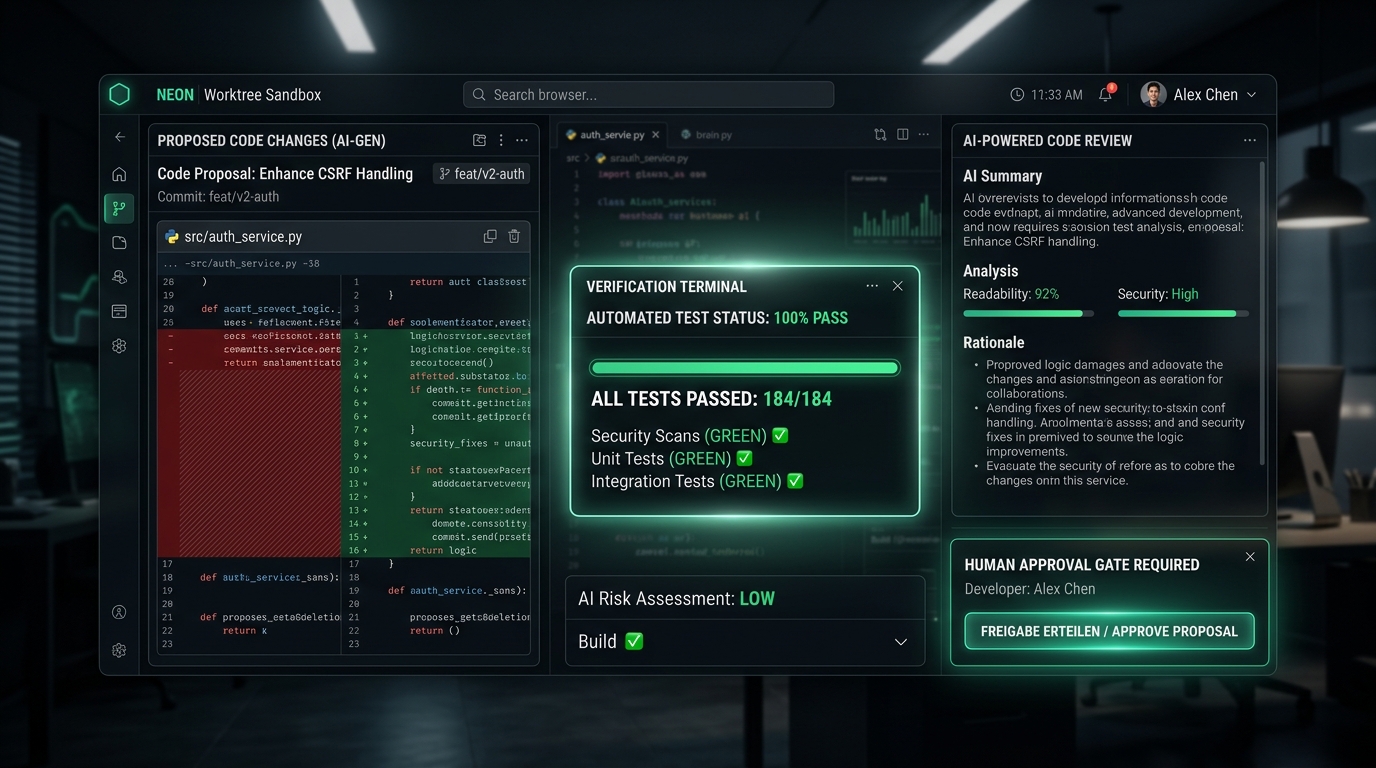Click the tests progress bar
1376x768 pixels.
(745, 368)
